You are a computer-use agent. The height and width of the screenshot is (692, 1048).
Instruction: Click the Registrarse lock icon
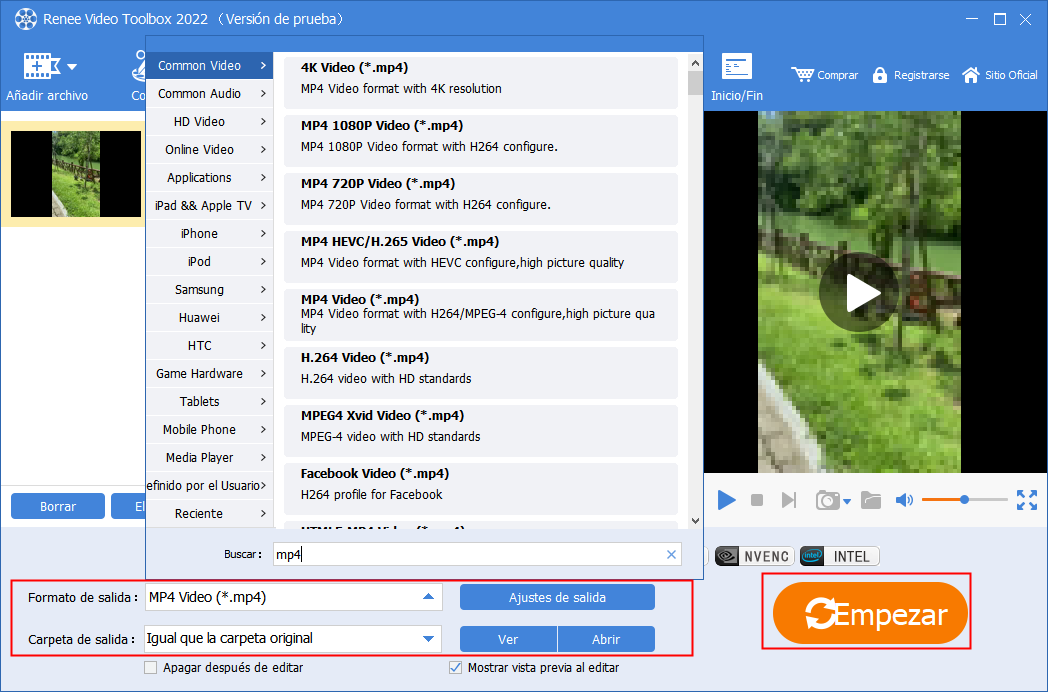tap(880, 75)
